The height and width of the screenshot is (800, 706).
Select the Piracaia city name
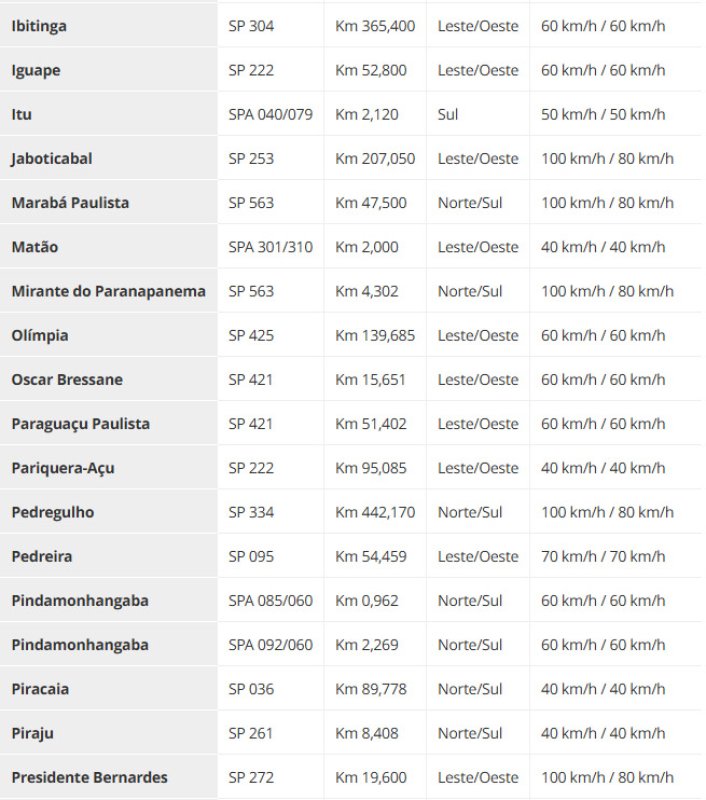(40, 688)
